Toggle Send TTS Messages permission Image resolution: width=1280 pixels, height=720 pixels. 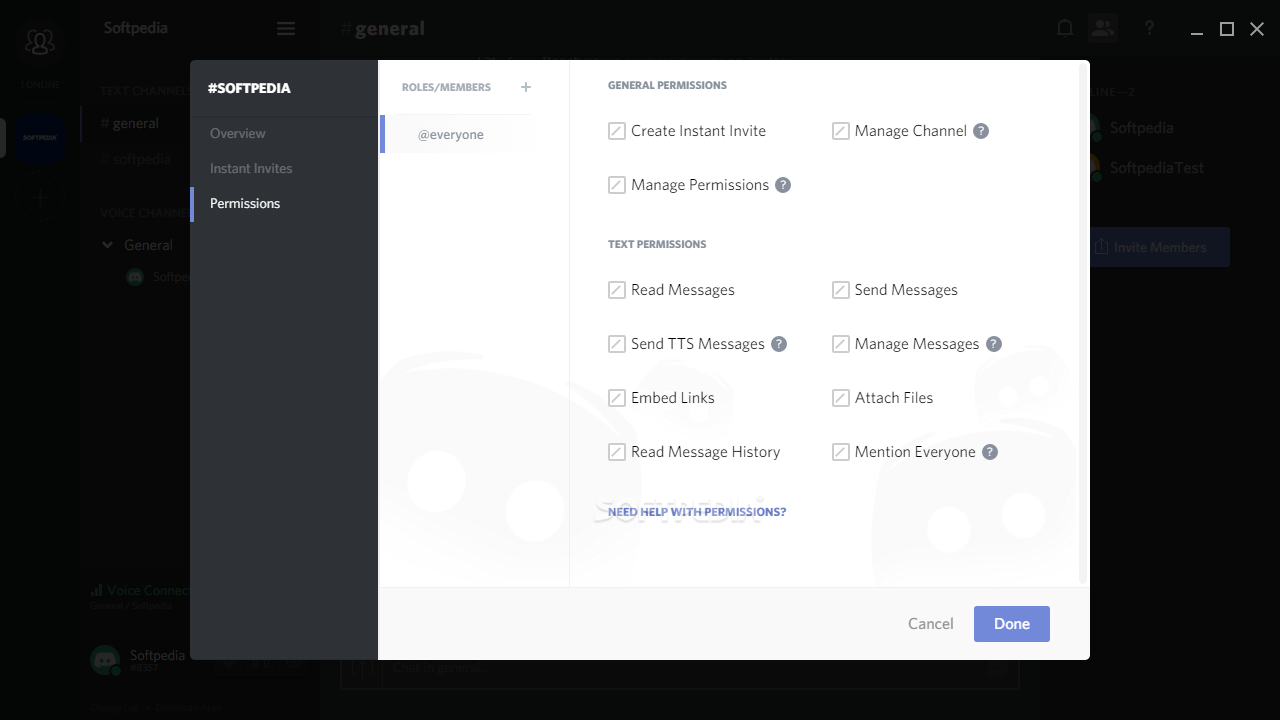tap(617, 344)
